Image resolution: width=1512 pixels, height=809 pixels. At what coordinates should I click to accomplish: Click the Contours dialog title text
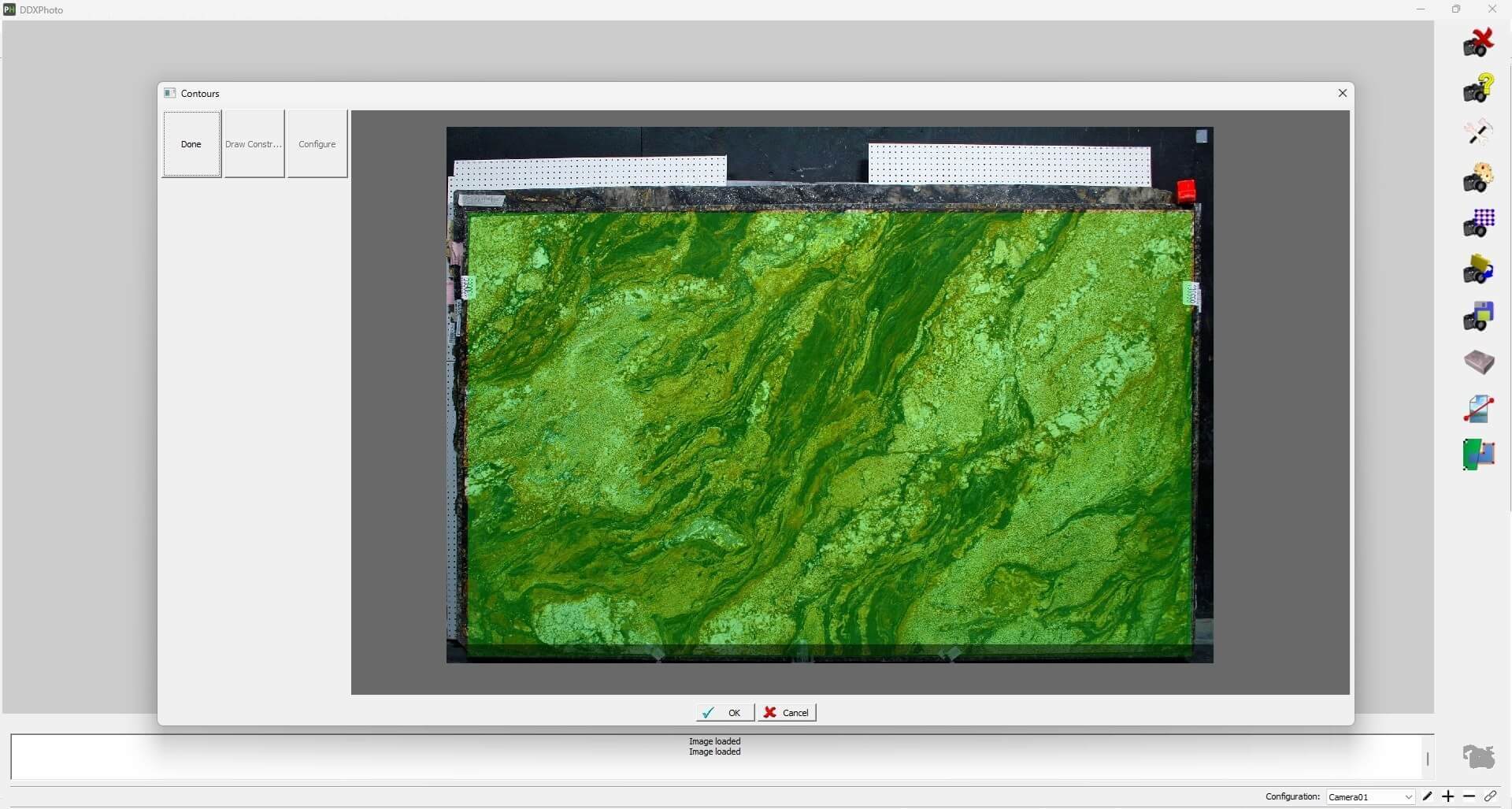200,93
